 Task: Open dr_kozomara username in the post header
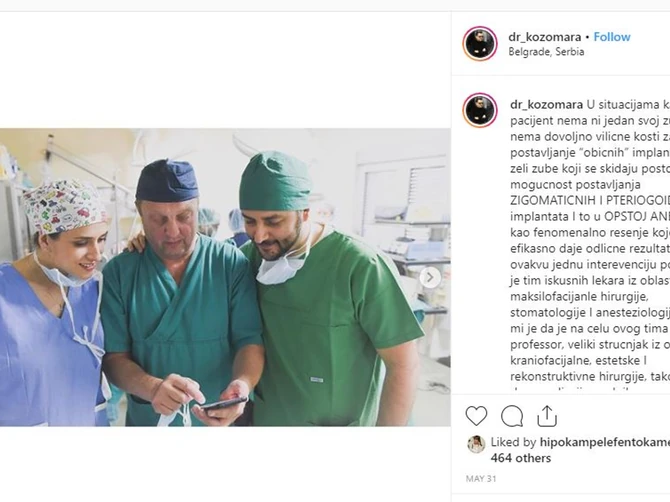544,37
